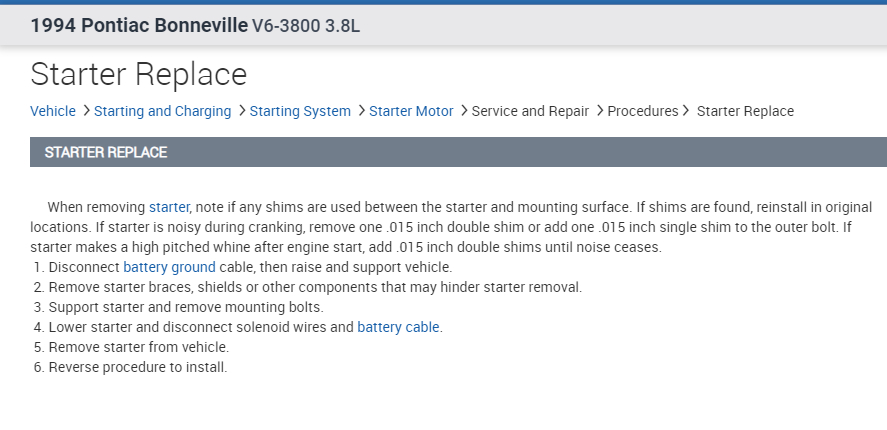The image size is (887, 430).
Task: Click the chevron before Service and Repair
Action: click(464, 111)
